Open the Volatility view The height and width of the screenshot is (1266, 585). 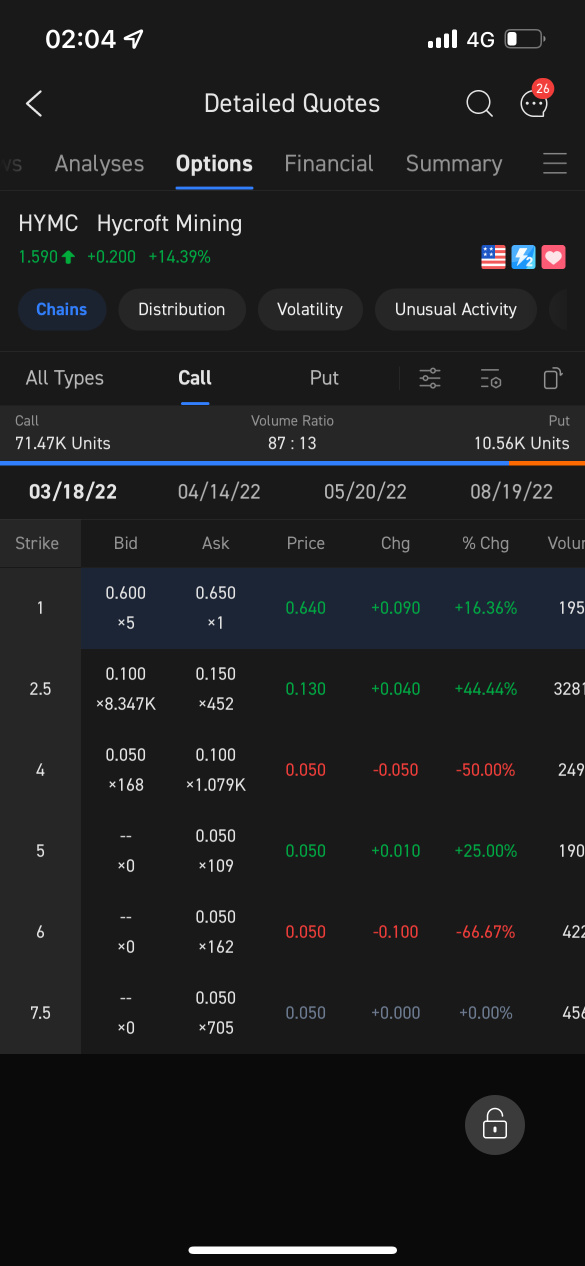(x=310, y=309)
